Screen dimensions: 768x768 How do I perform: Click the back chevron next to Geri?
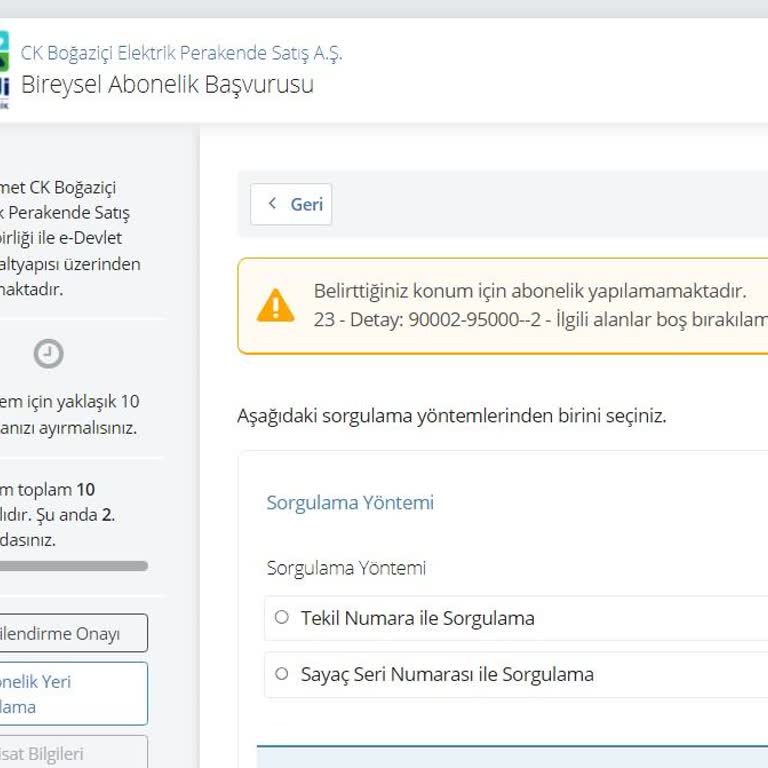(272, 203)
